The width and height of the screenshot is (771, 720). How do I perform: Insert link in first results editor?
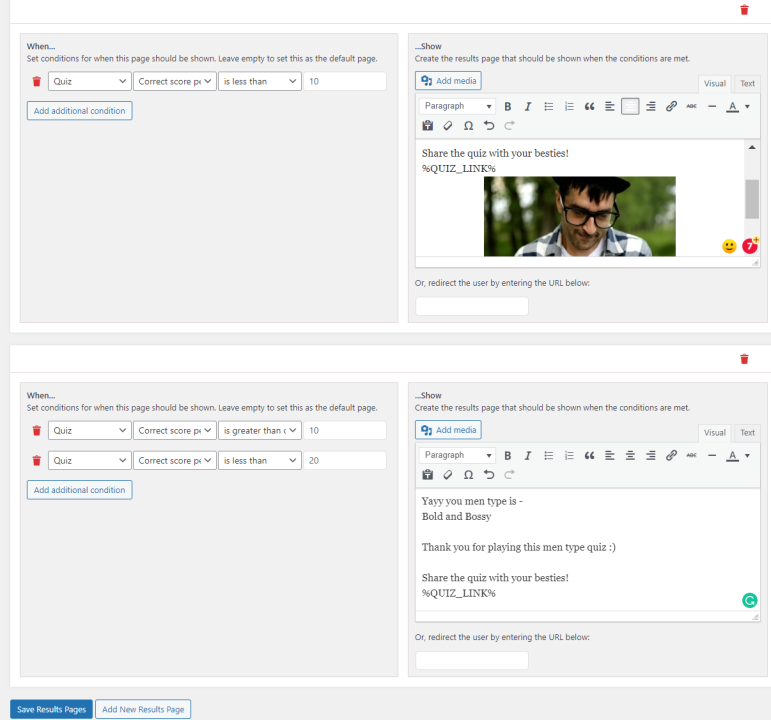click(671, 106)
